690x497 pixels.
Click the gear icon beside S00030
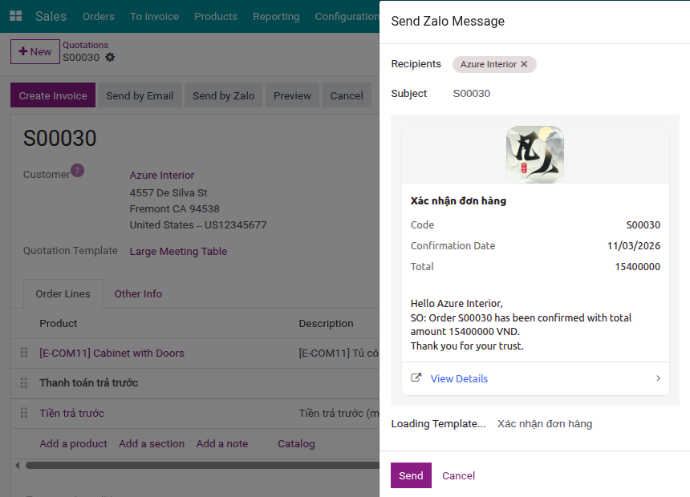pyautogui.click(x=110, y=57)
